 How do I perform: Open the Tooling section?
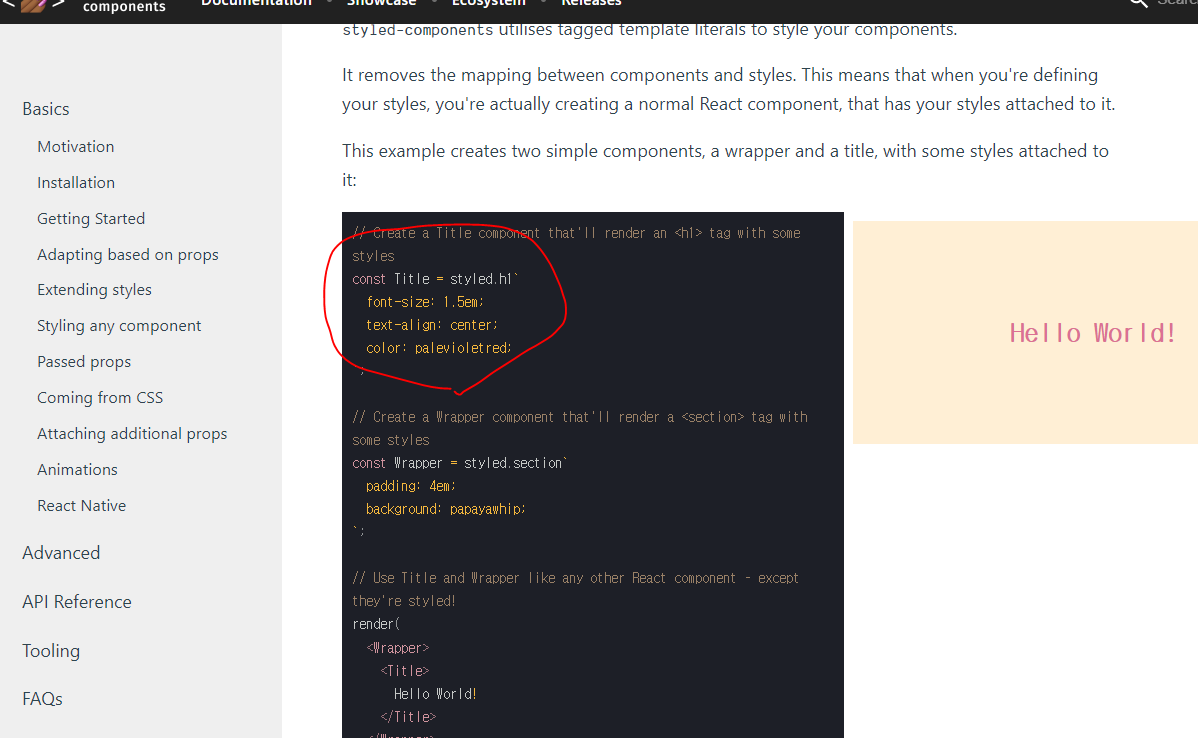pos(51,650)
